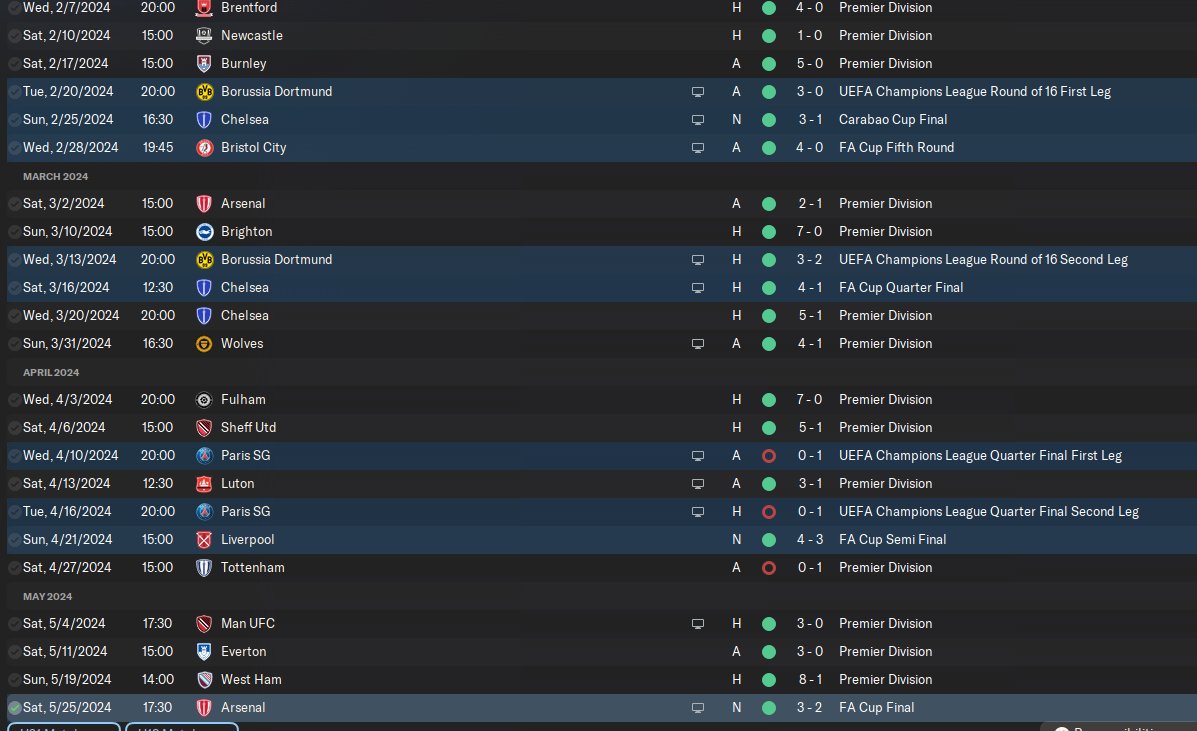Click the U21 matches button at bottom left
1197x731 pixels.
click(64, 727)
